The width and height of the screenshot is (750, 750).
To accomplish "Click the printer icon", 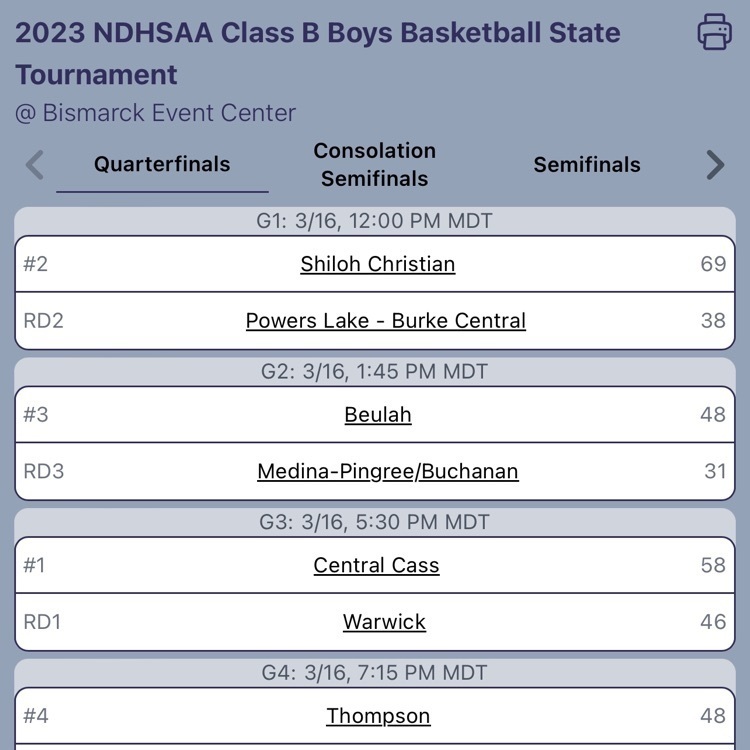I will tap(714, 32).
